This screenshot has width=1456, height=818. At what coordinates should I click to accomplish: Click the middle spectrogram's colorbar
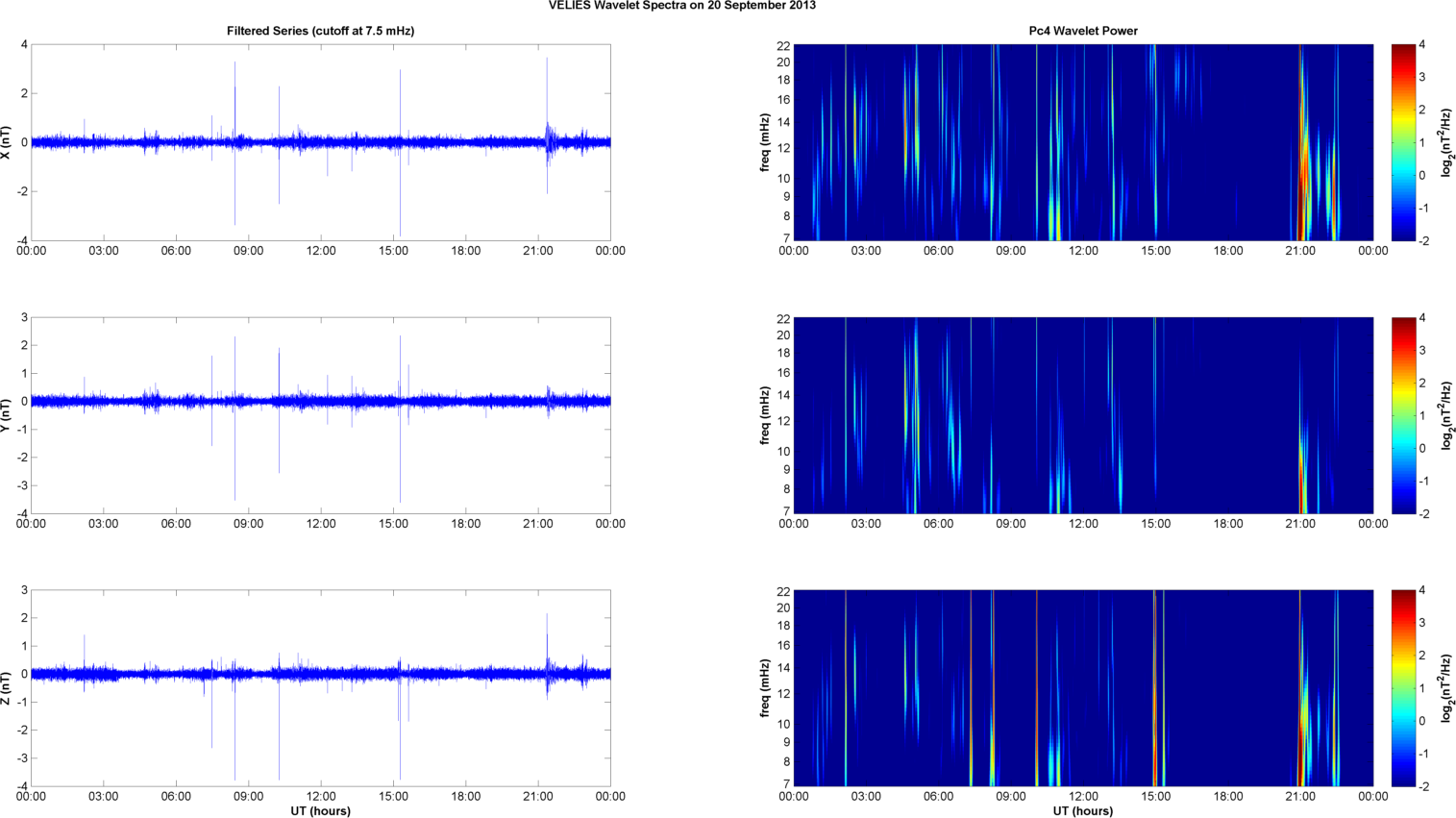click(1403, 415)
